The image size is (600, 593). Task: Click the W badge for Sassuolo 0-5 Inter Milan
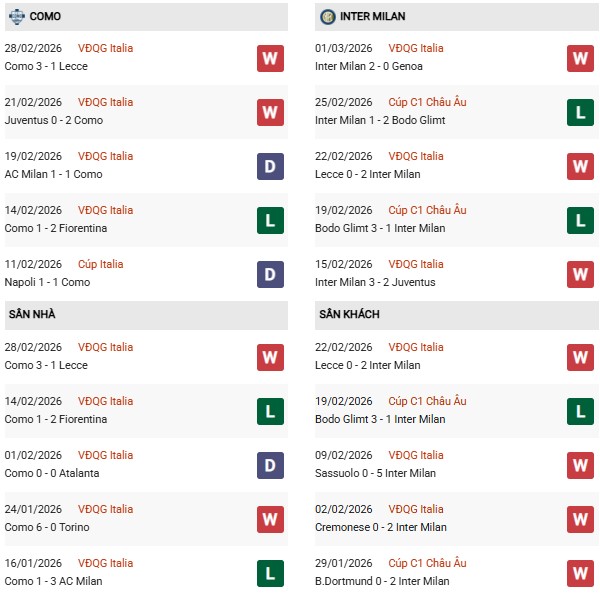pyautogui.click(x=581, y=465)
